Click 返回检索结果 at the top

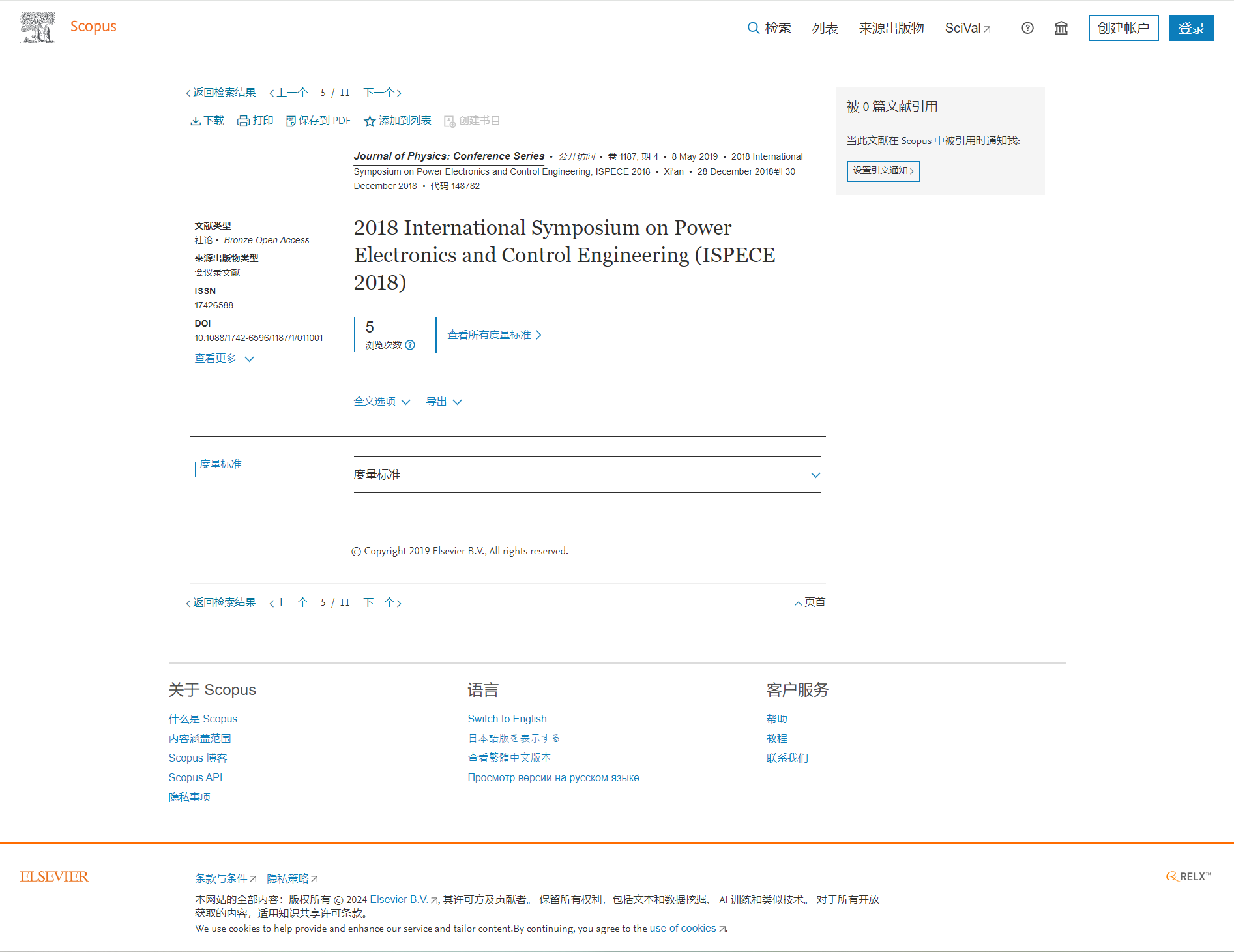click(221, 93)
